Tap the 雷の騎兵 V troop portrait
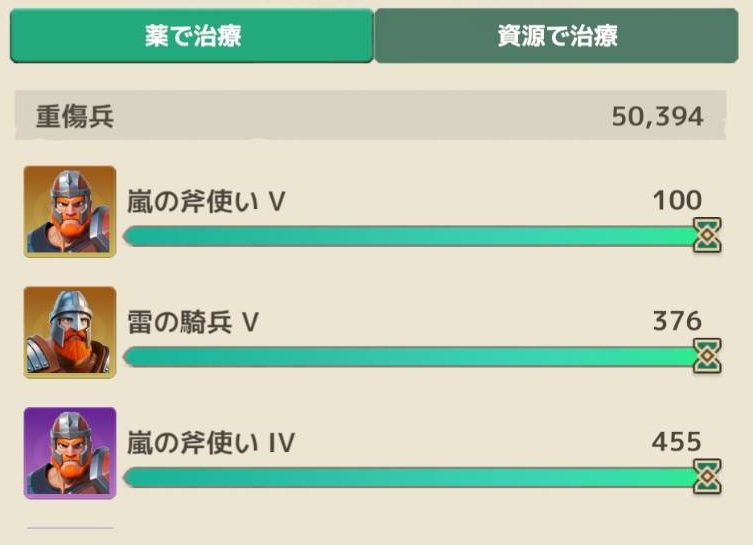The image size is (753, 545). pyautogui.click(x=70, y=333)
